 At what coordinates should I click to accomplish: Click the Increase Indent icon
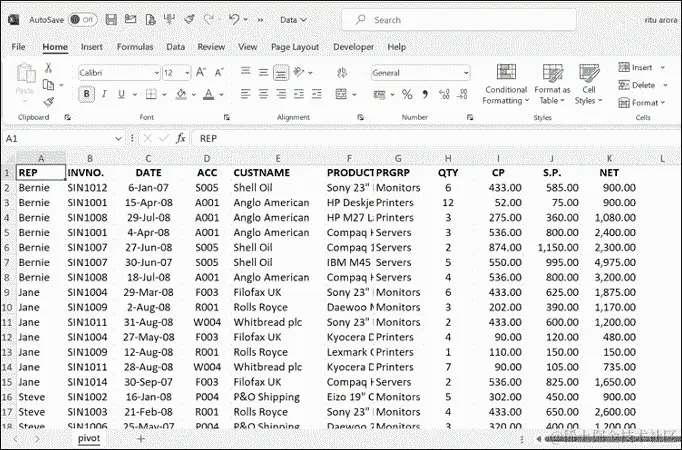click(316, 94)
